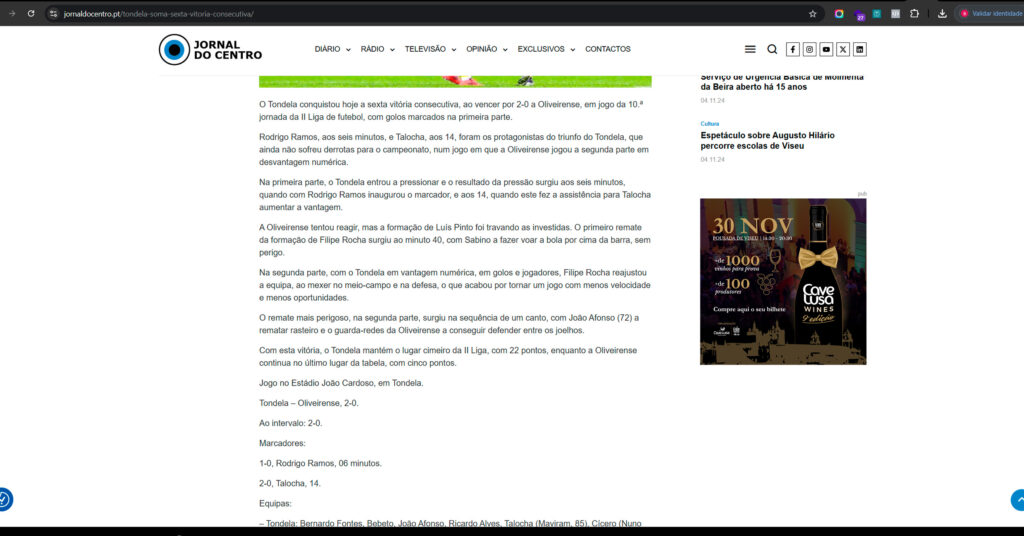Viewport: 1024px width, 536px height.
Task: Expand the Rádio dropdown menu
Action: [x=377, y=49]
